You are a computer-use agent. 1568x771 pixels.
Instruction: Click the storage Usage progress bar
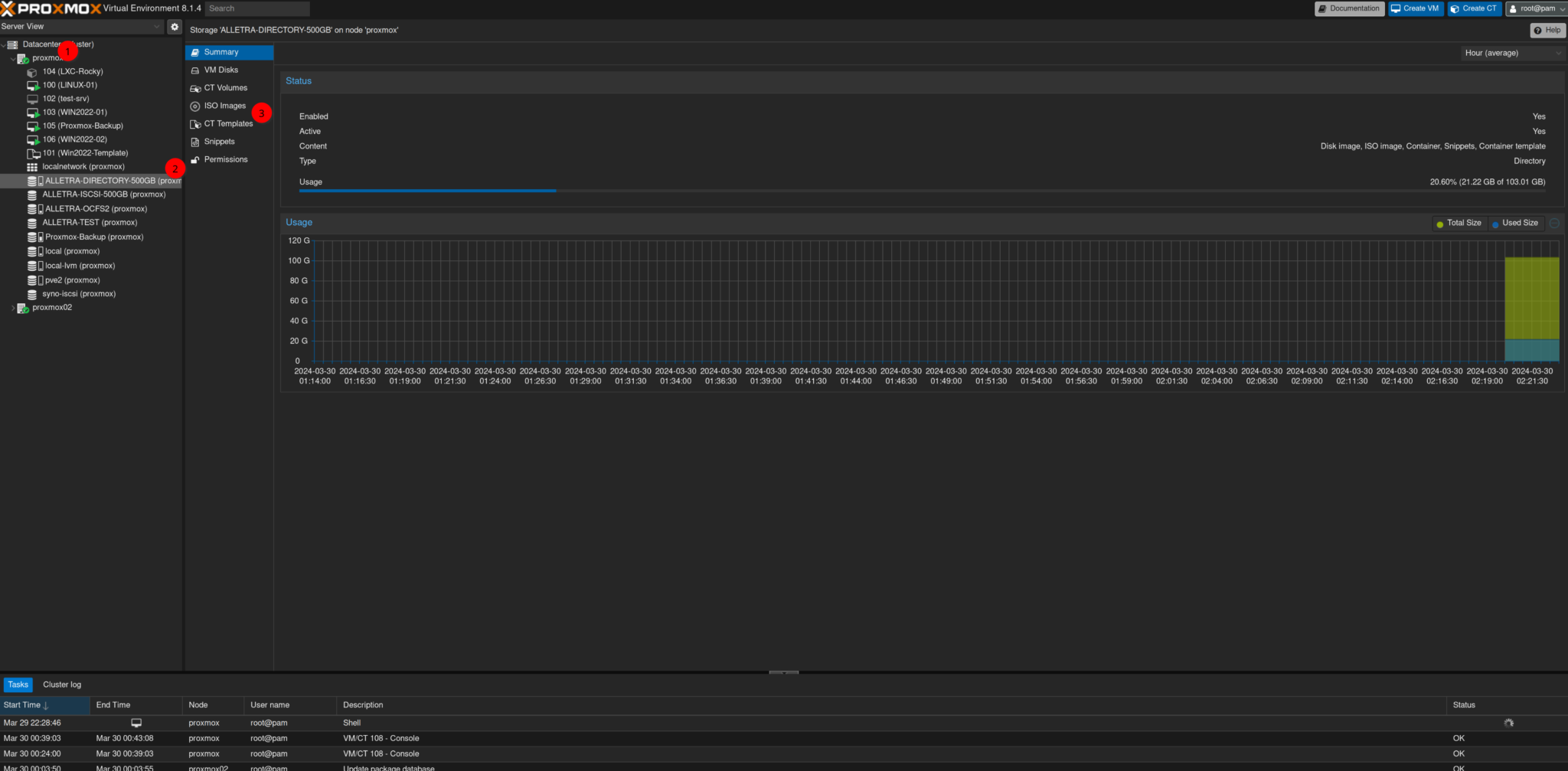(922, 191)
